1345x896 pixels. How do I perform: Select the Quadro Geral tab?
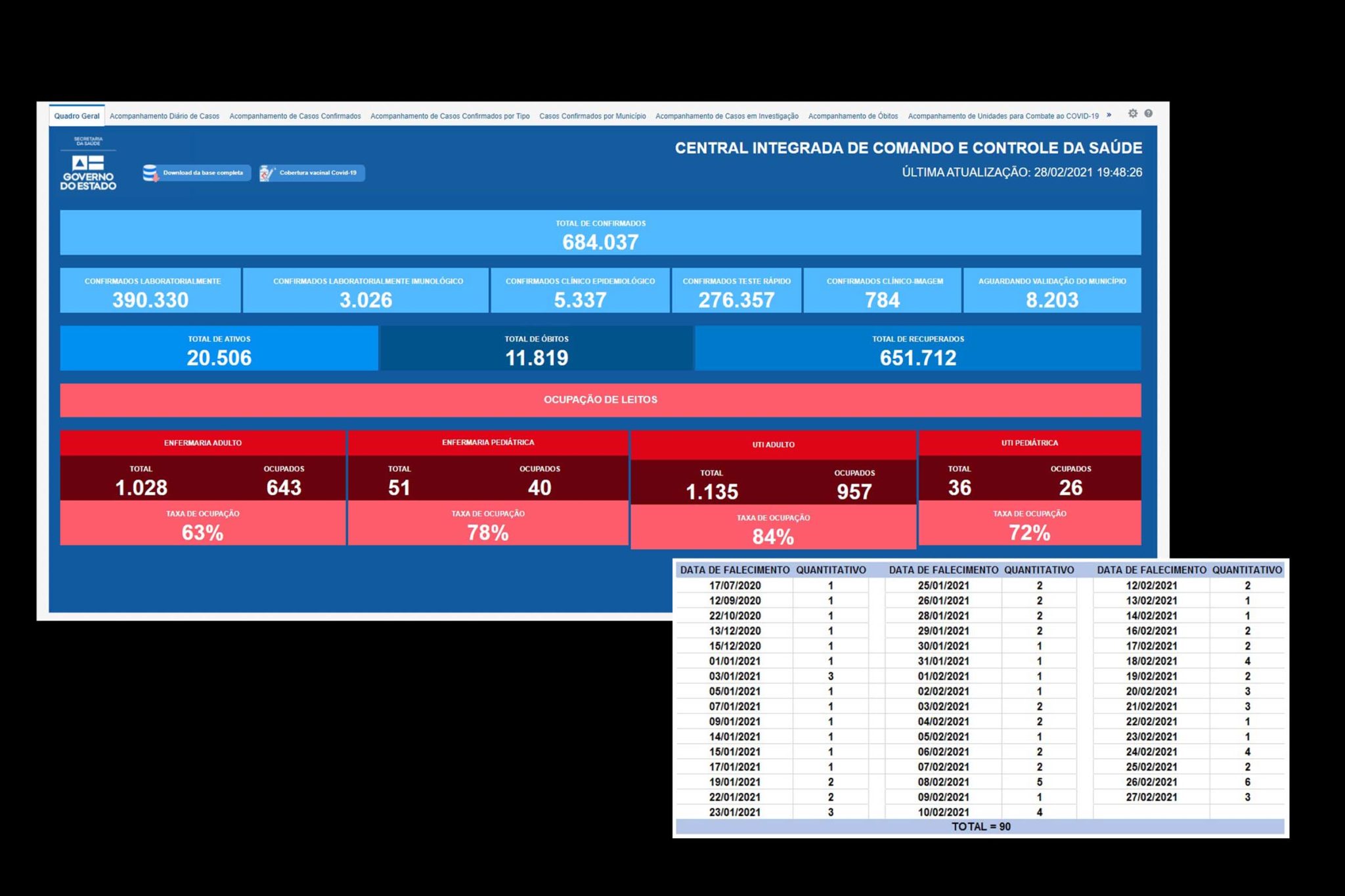pos(77,116)
